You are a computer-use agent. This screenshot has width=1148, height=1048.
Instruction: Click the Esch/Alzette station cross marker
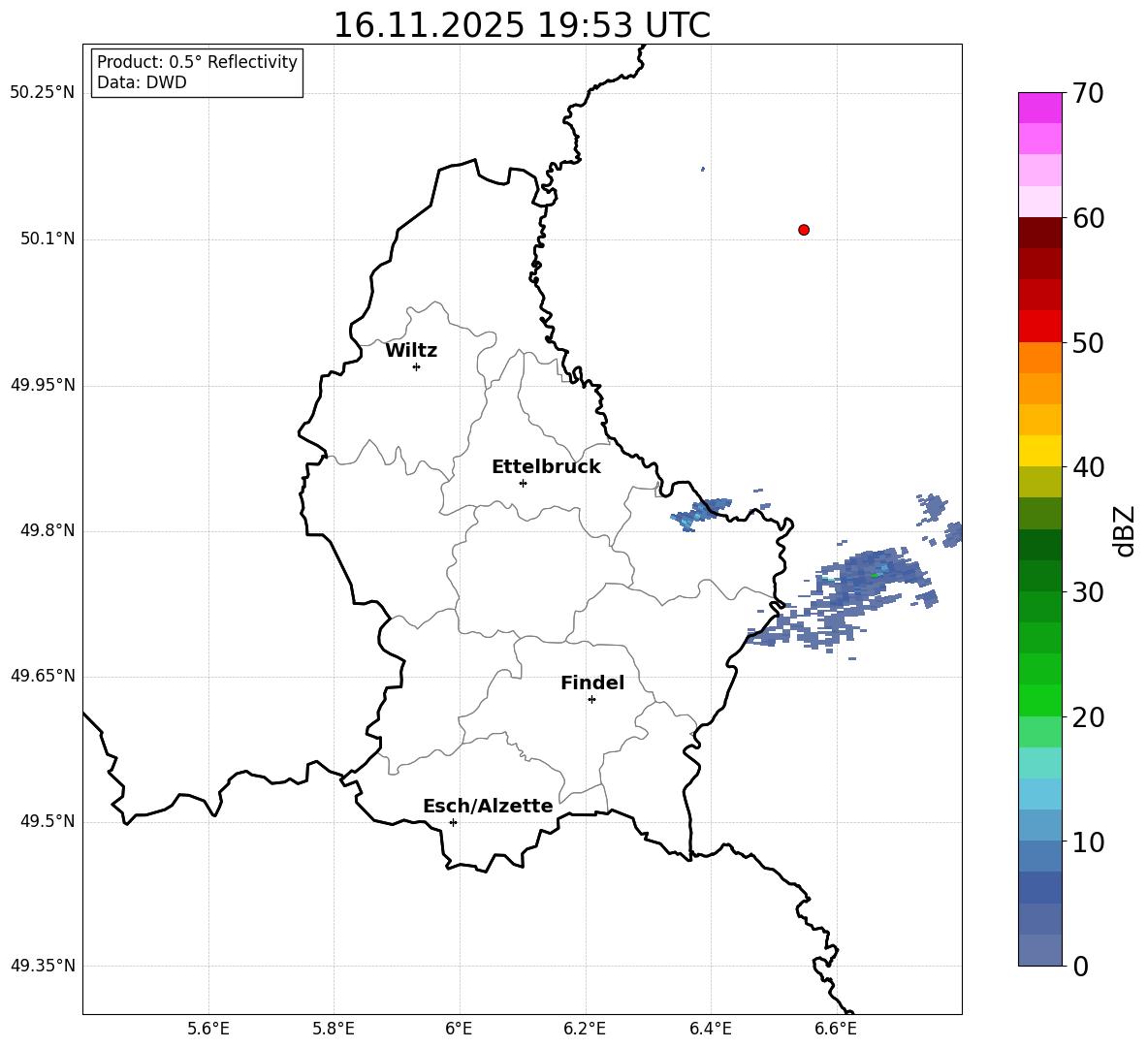coord(453,822)
